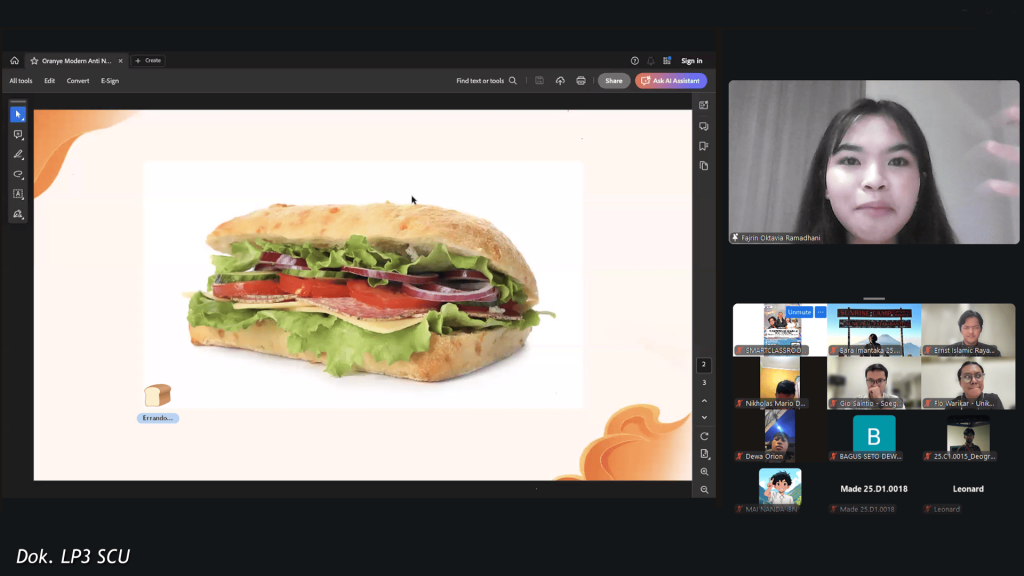Select the arrow selection tool

click(18, 115)
